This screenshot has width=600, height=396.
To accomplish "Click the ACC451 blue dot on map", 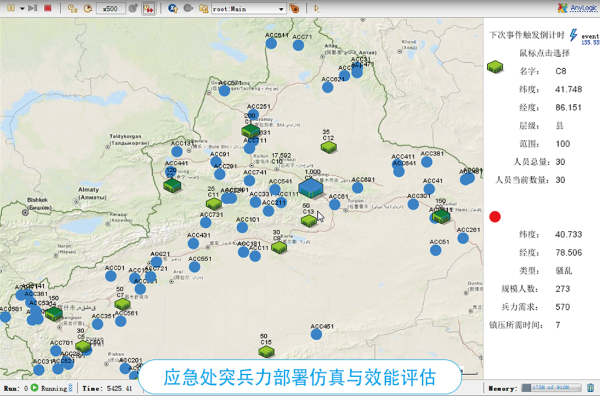I will (316, 334).
